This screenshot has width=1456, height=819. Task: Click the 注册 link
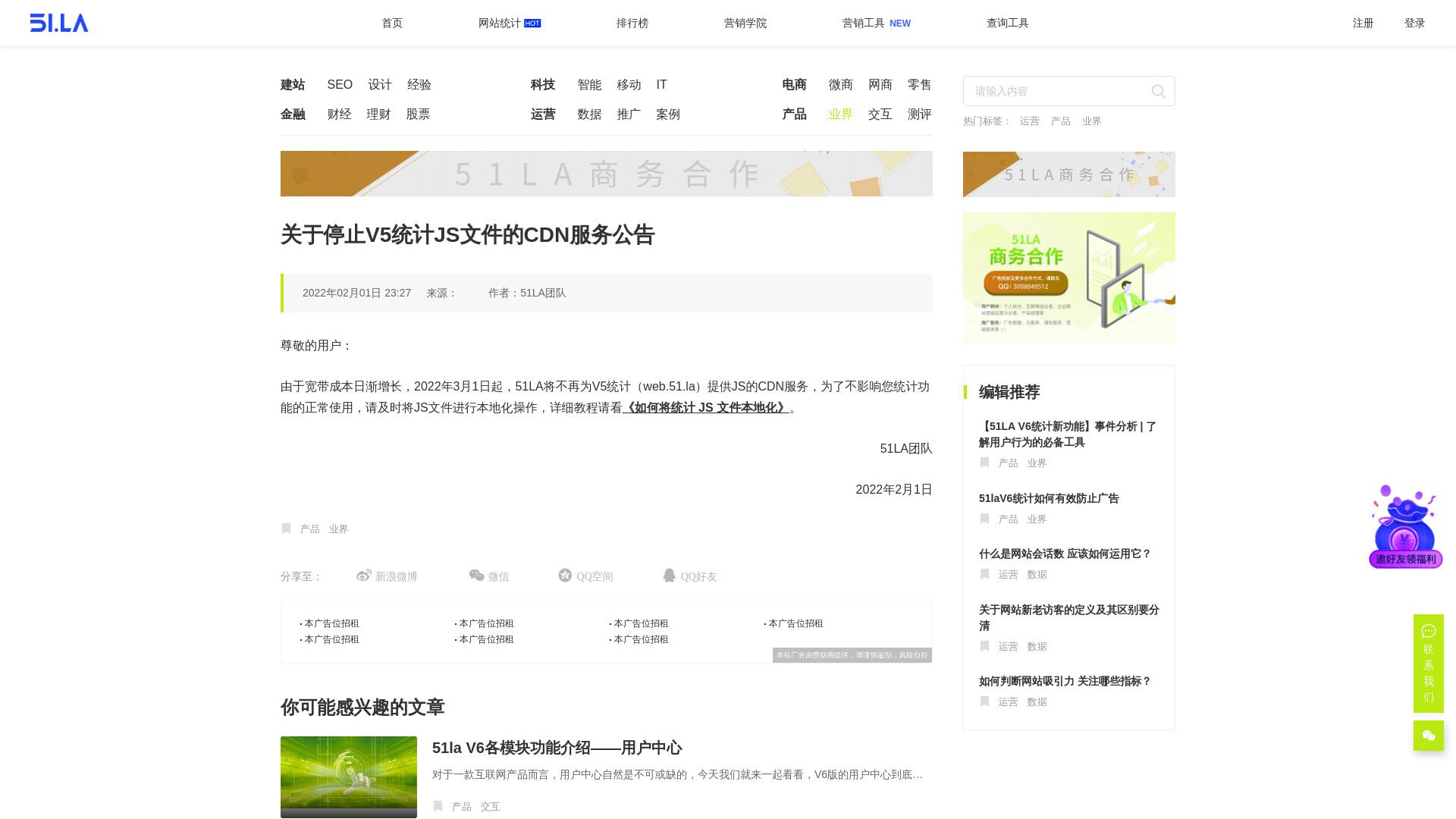coord(1363,23)
